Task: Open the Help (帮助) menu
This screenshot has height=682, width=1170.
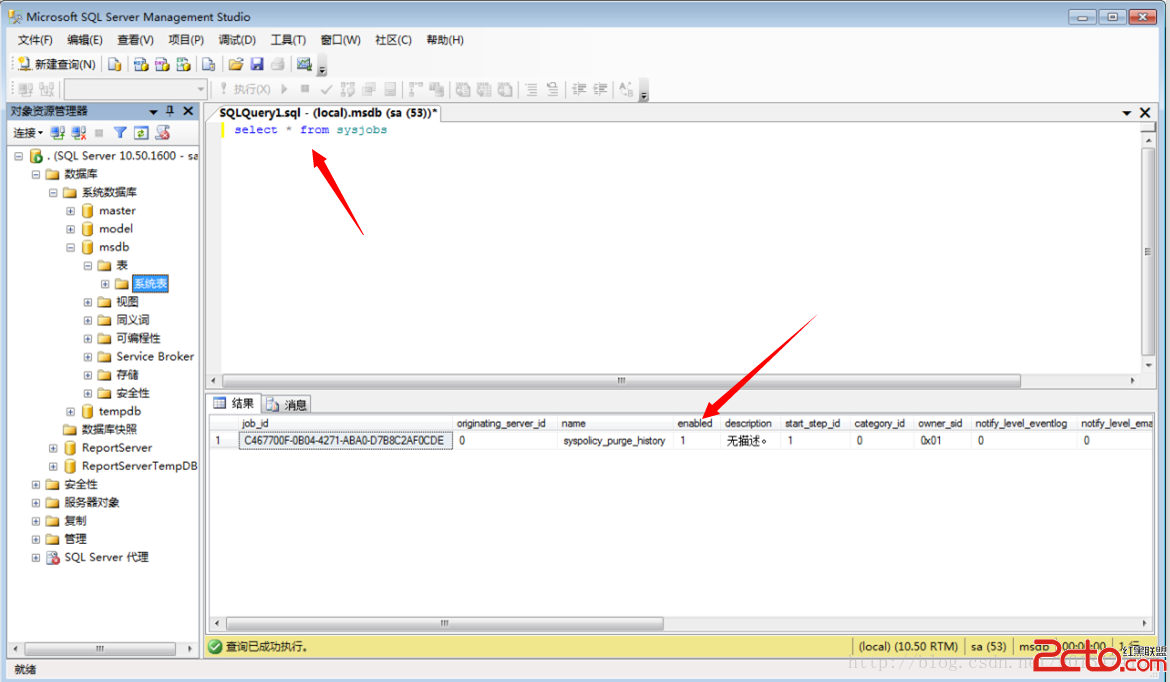Action: (445, 40)
